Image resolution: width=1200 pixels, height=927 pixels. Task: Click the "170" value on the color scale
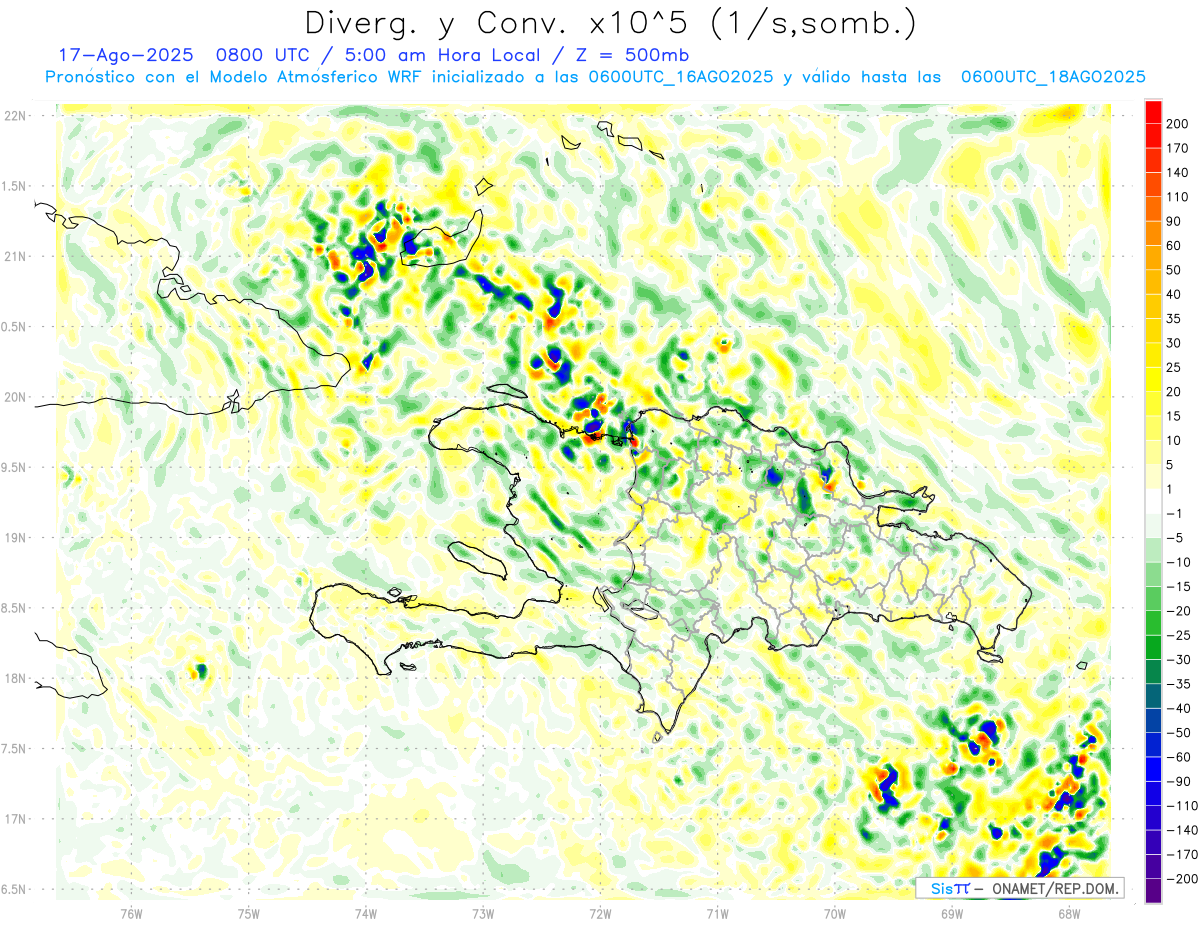(x=1177, y=148)
